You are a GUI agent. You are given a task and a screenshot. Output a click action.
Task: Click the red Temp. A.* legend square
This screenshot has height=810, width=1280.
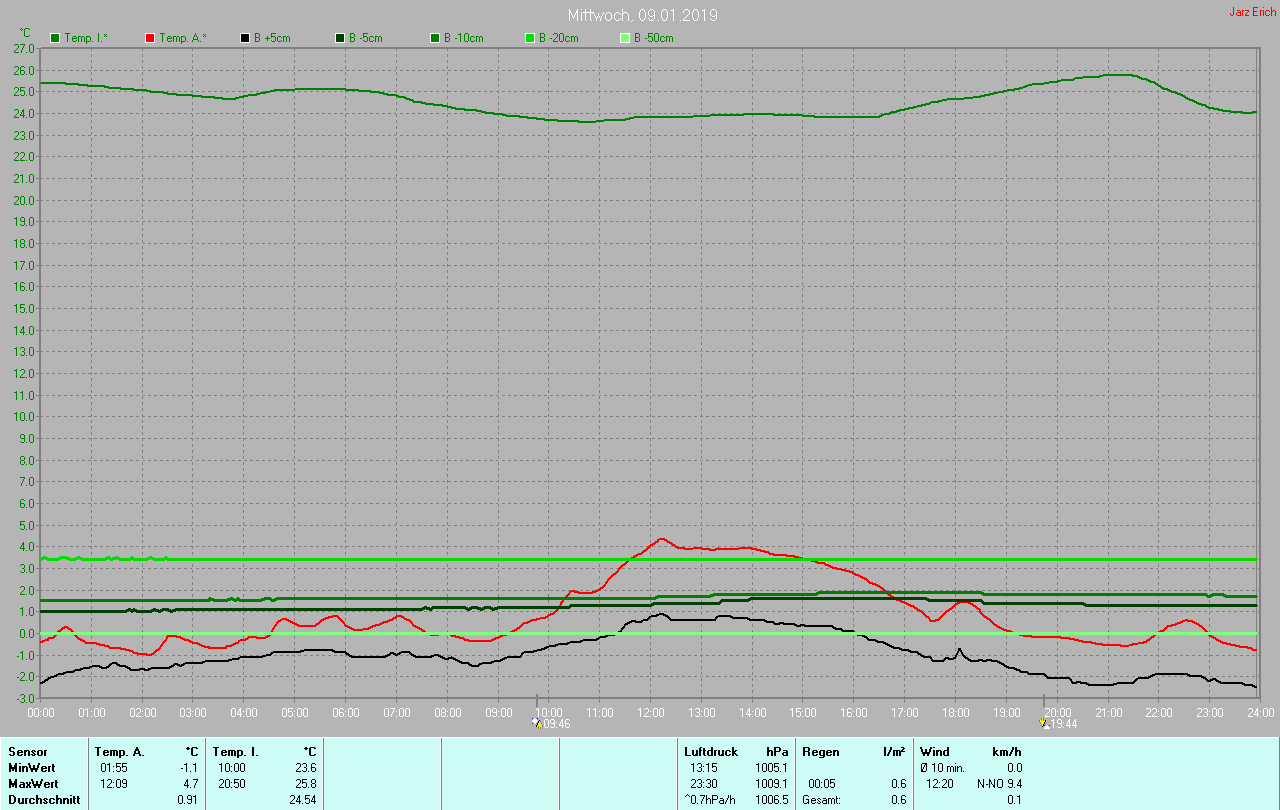click(150, 38)
